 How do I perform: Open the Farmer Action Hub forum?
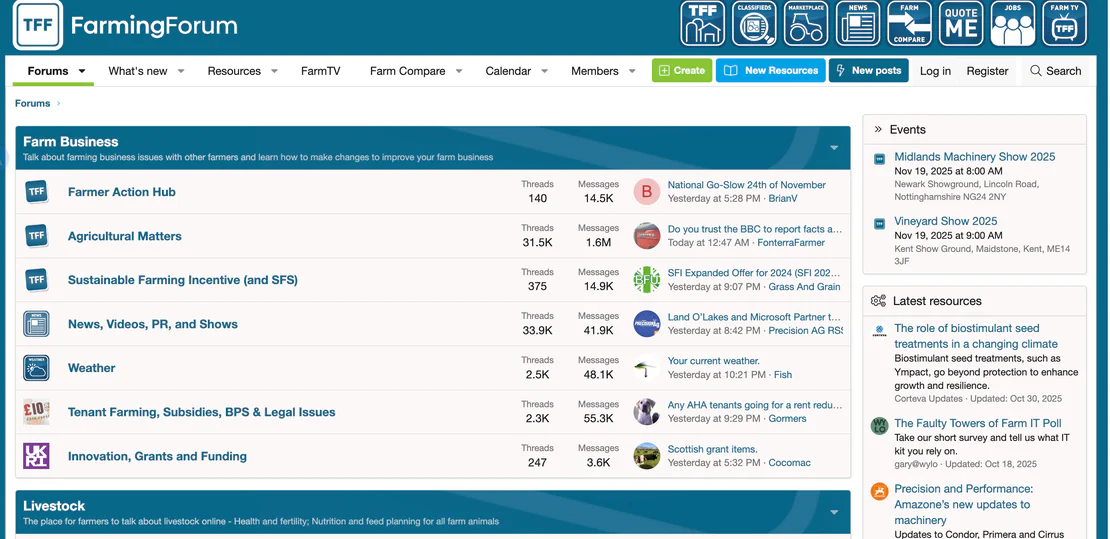122,192
